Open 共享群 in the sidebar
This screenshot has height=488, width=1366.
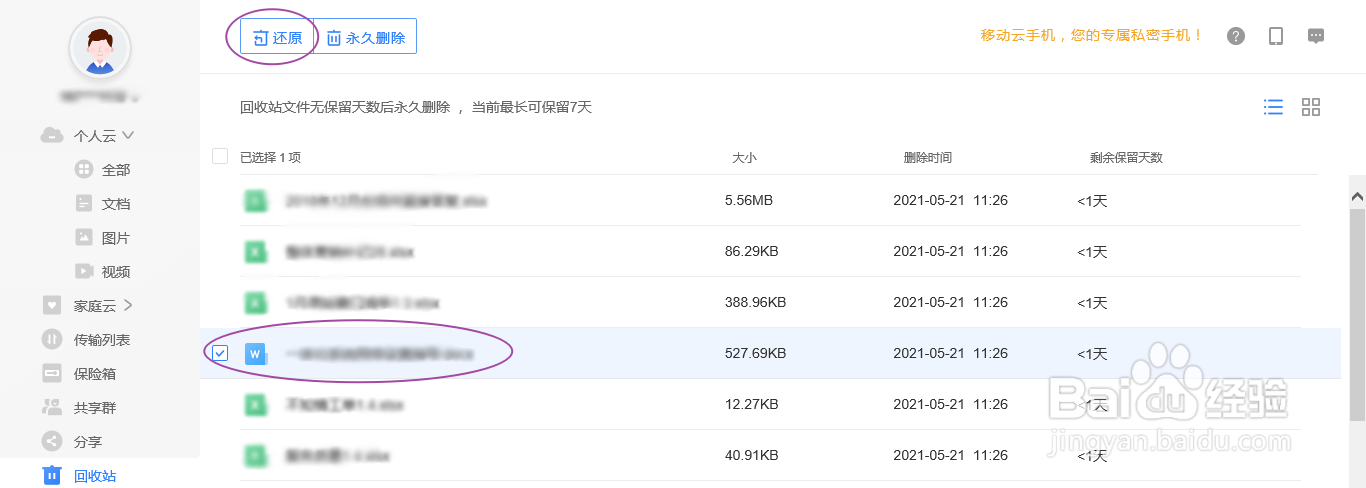coord(94,408)
